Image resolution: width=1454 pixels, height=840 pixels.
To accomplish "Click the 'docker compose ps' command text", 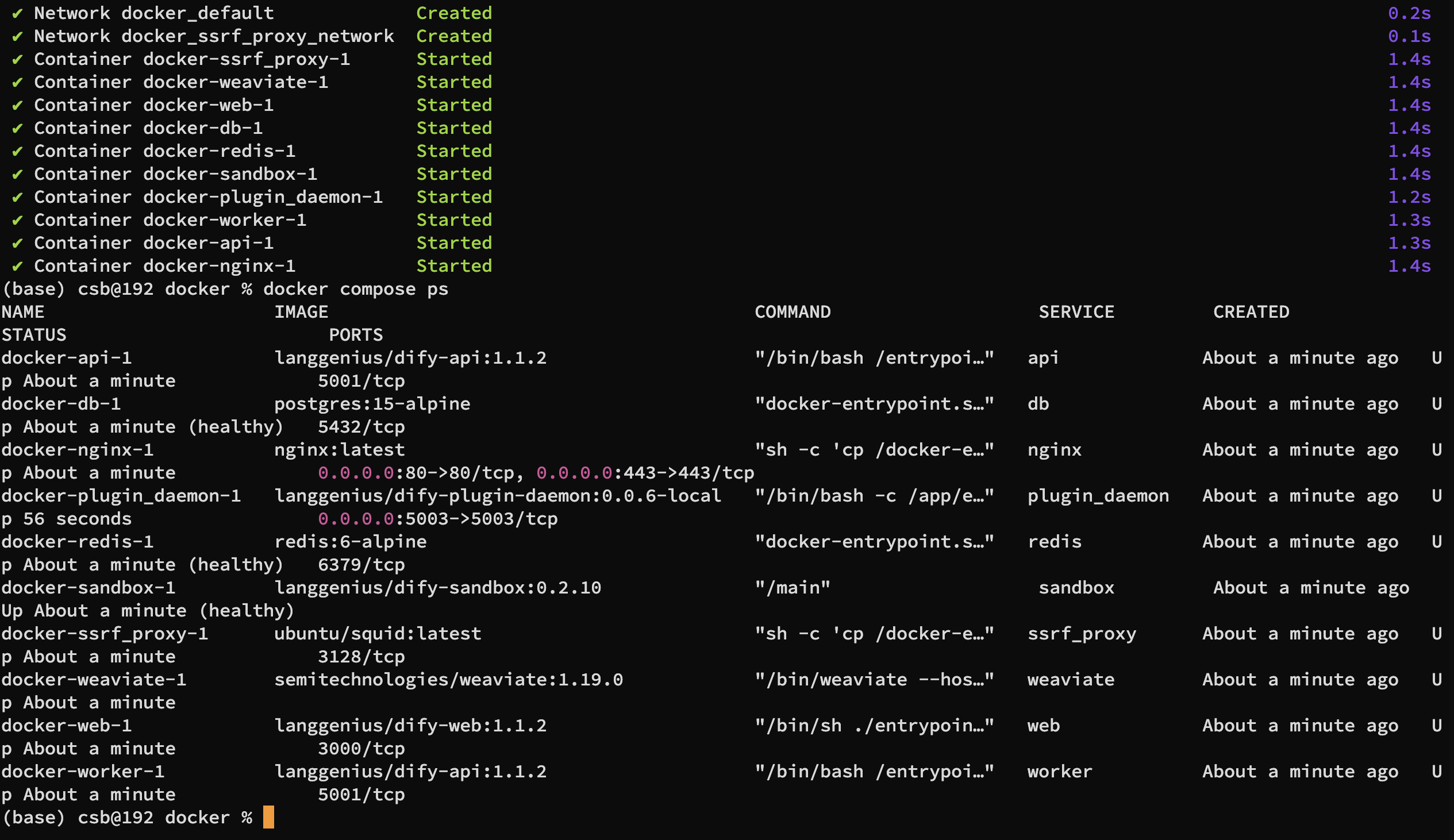I will (x=355, y=289).
